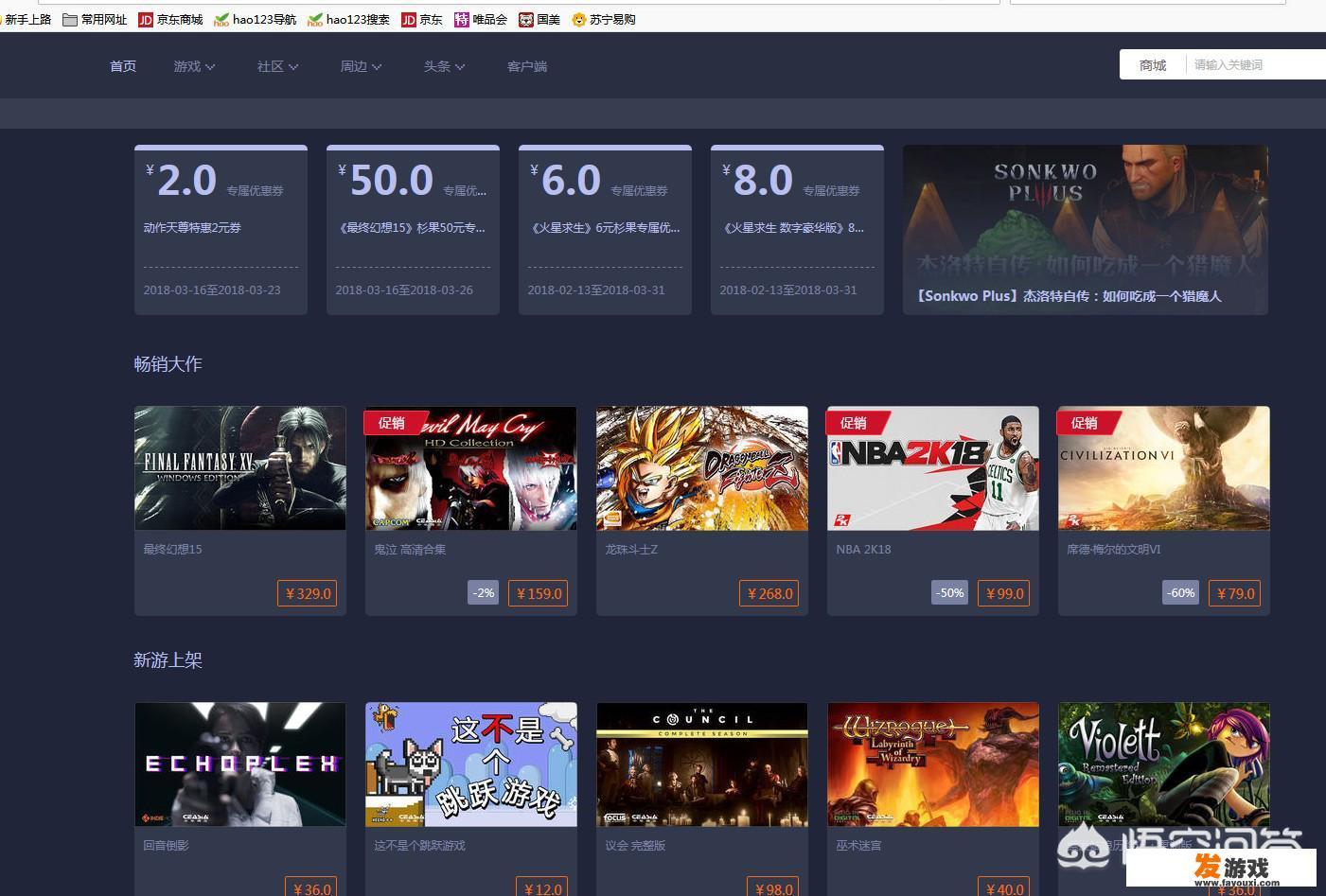
Task: Open the 客户端 nav item
Action: [x=527, y=66]
